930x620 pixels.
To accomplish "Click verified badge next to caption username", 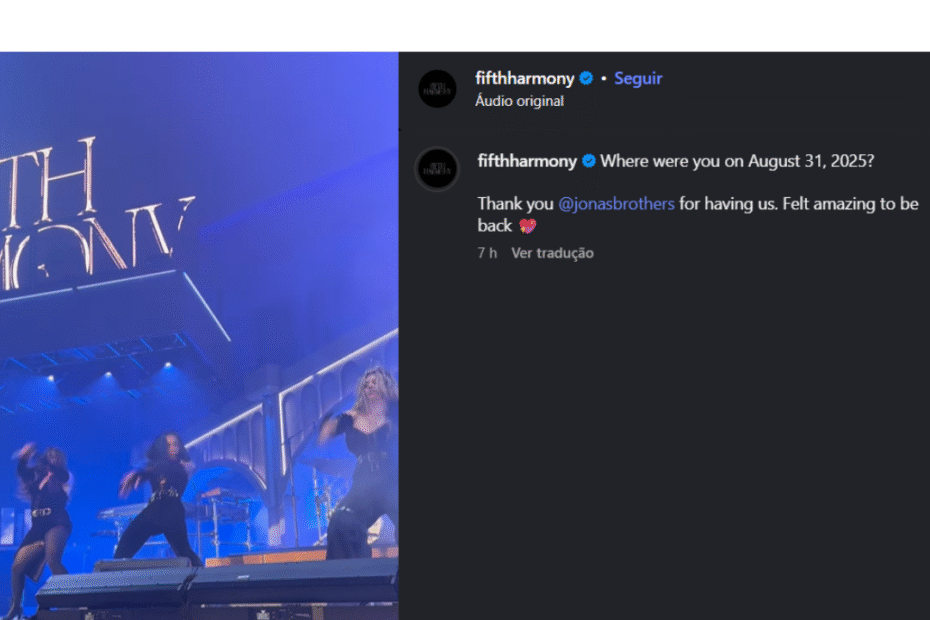I will (589, 161).
